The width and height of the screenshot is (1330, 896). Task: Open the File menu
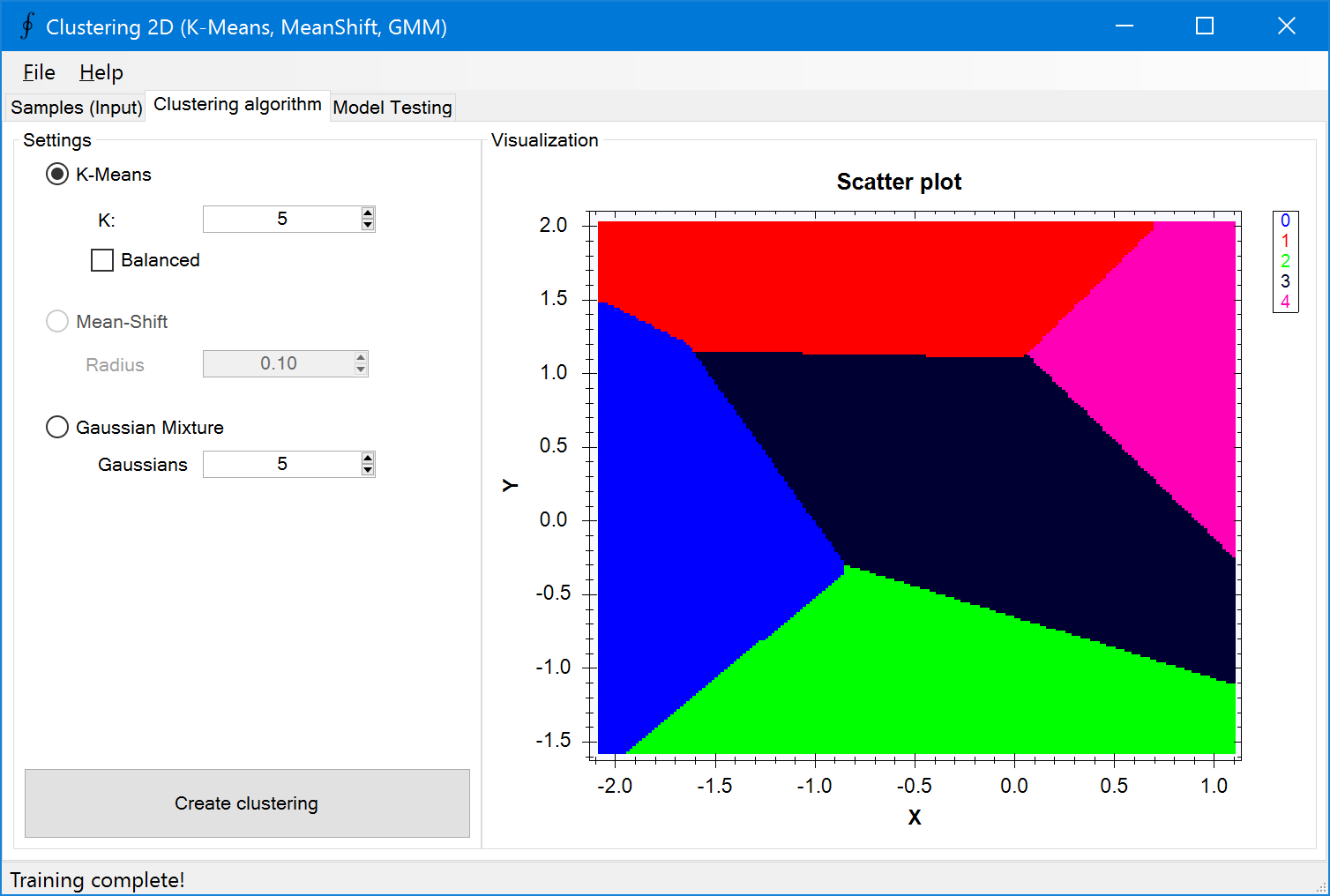[x=39, y=72]
